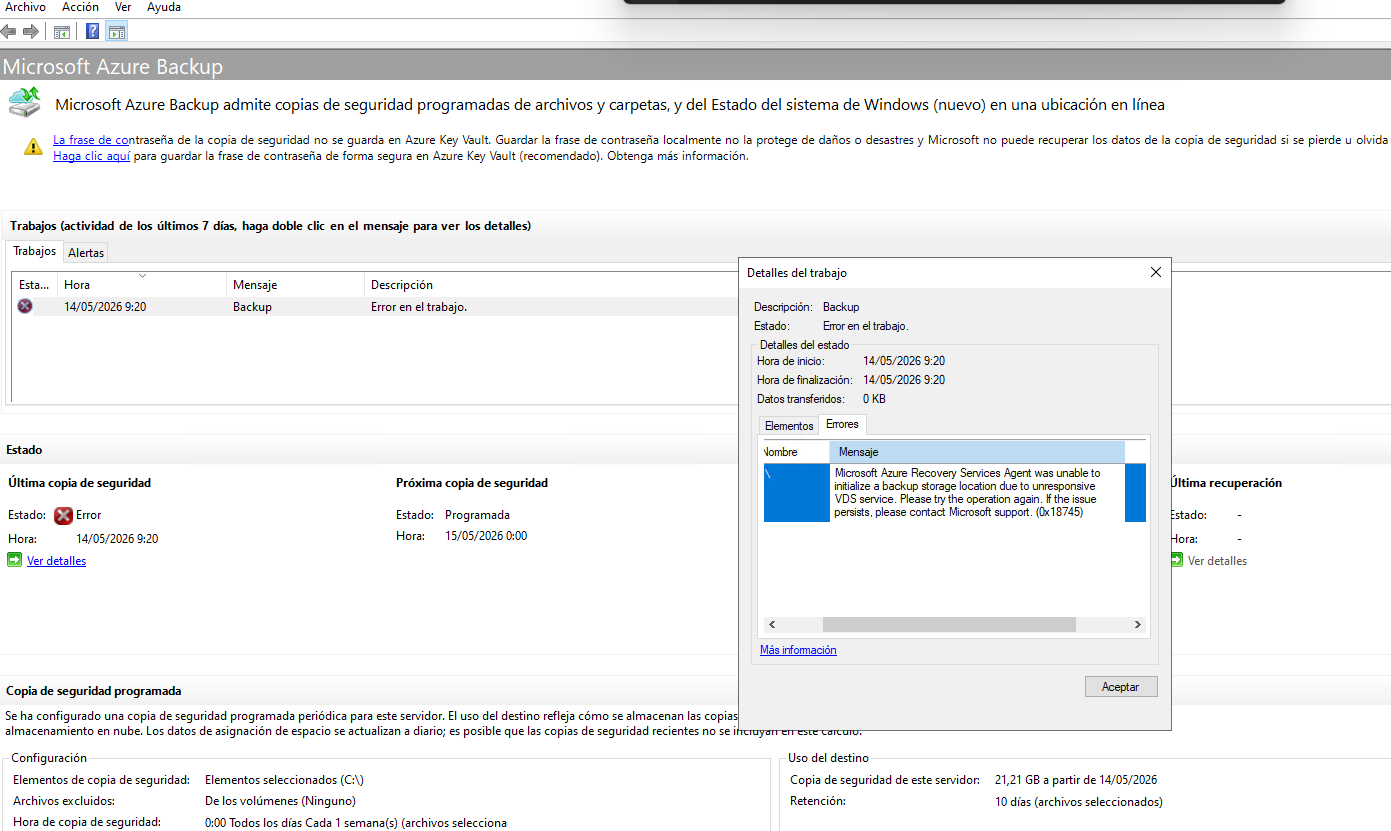Click the '21,21 GB a partir de 14/05/2026' value

(x=1076, y=780)
